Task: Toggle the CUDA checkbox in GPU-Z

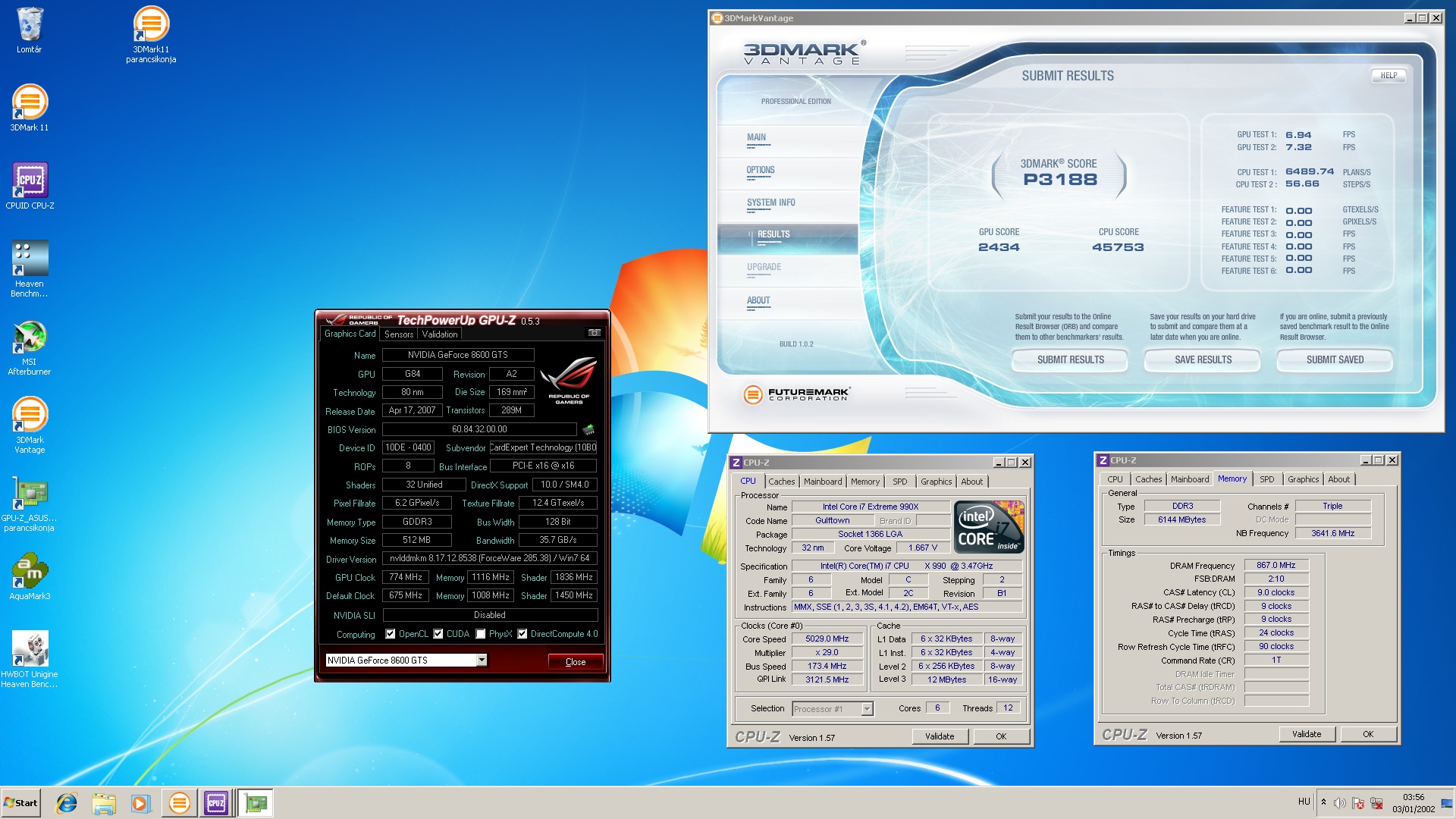Action: click(x=438, y=634)
